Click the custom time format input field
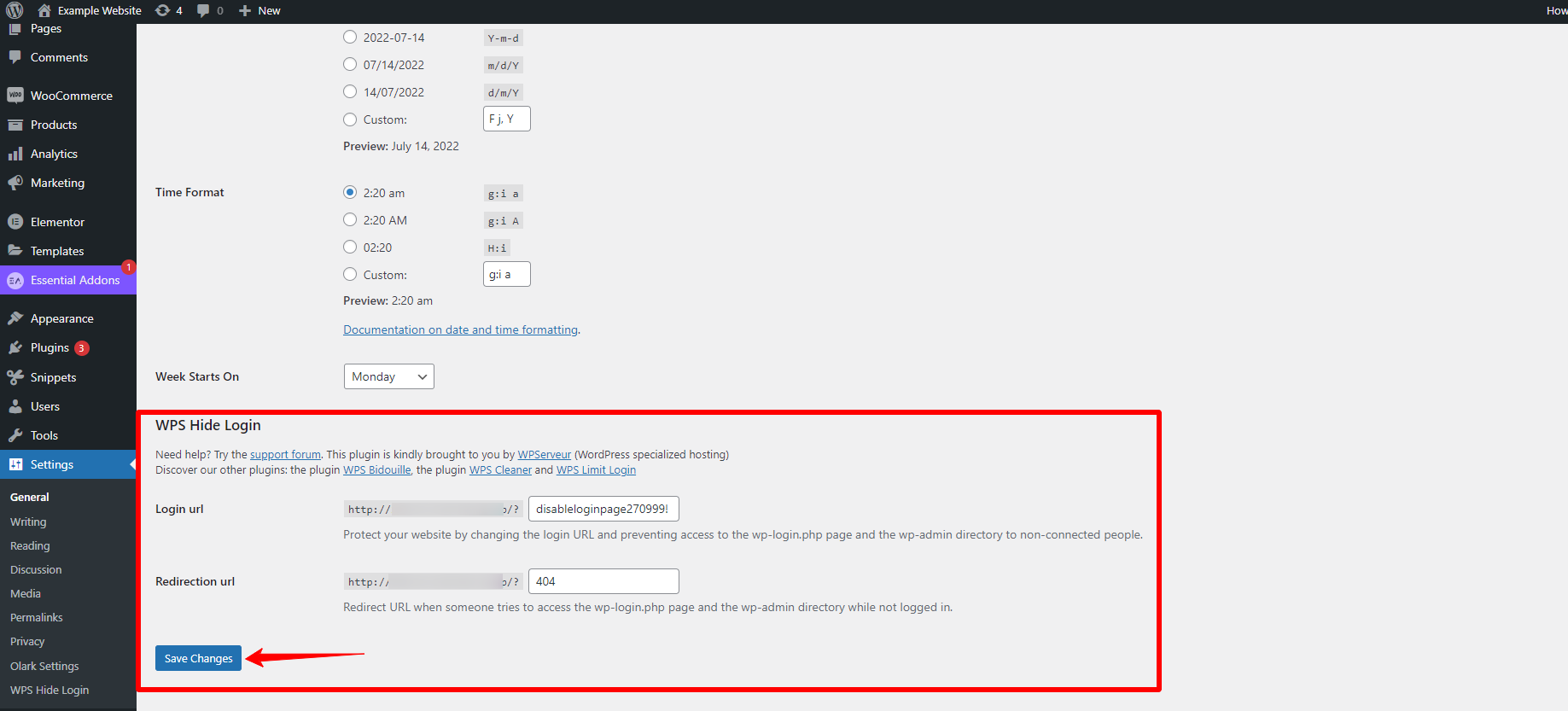Viewport: 1568px width, 711px height. click(x=507, y=274)
